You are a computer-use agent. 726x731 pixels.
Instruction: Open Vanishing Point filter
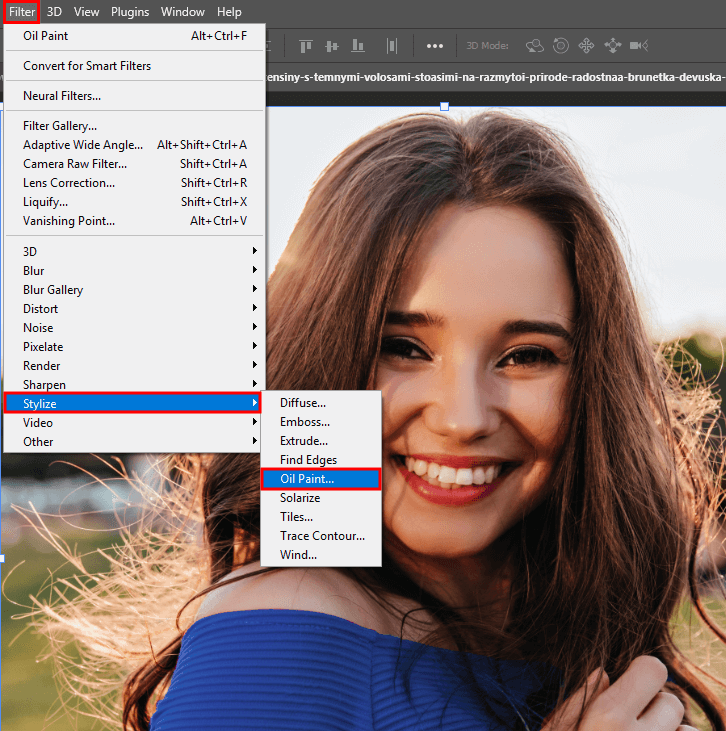[x=135, y=221]
